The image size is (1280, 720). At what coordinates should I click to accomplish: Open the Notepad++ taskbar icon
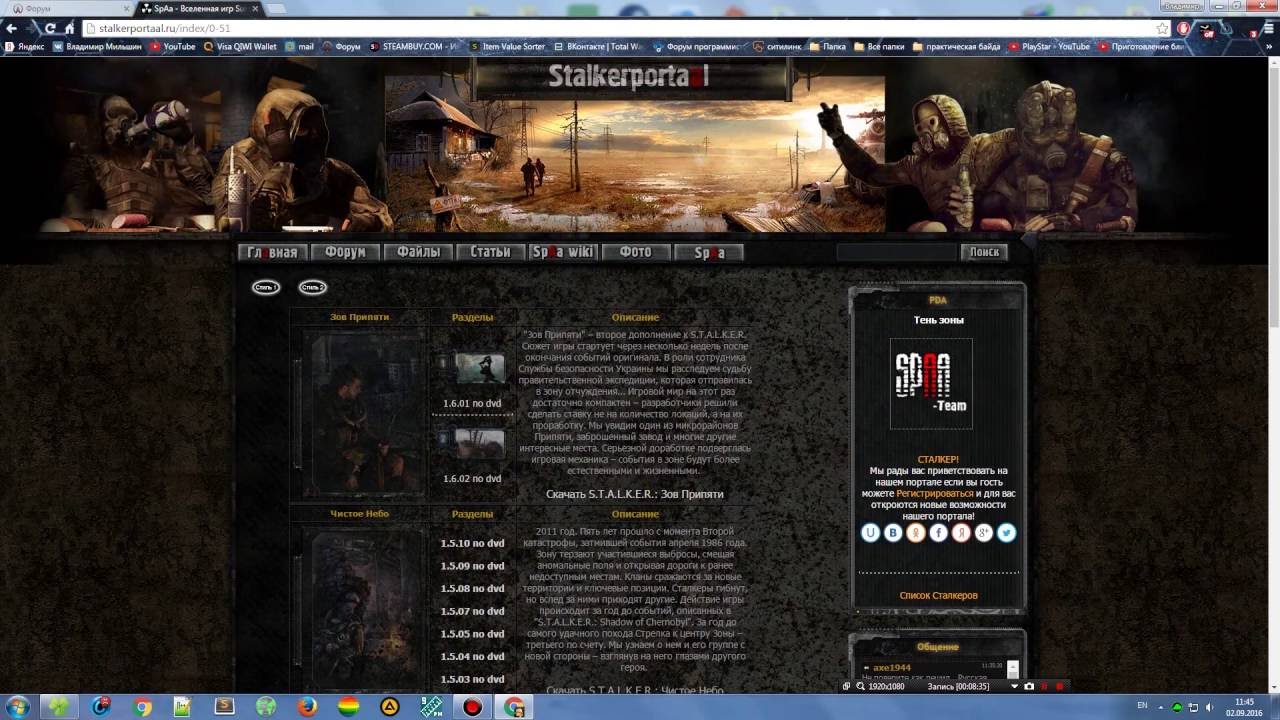[183, 707]
